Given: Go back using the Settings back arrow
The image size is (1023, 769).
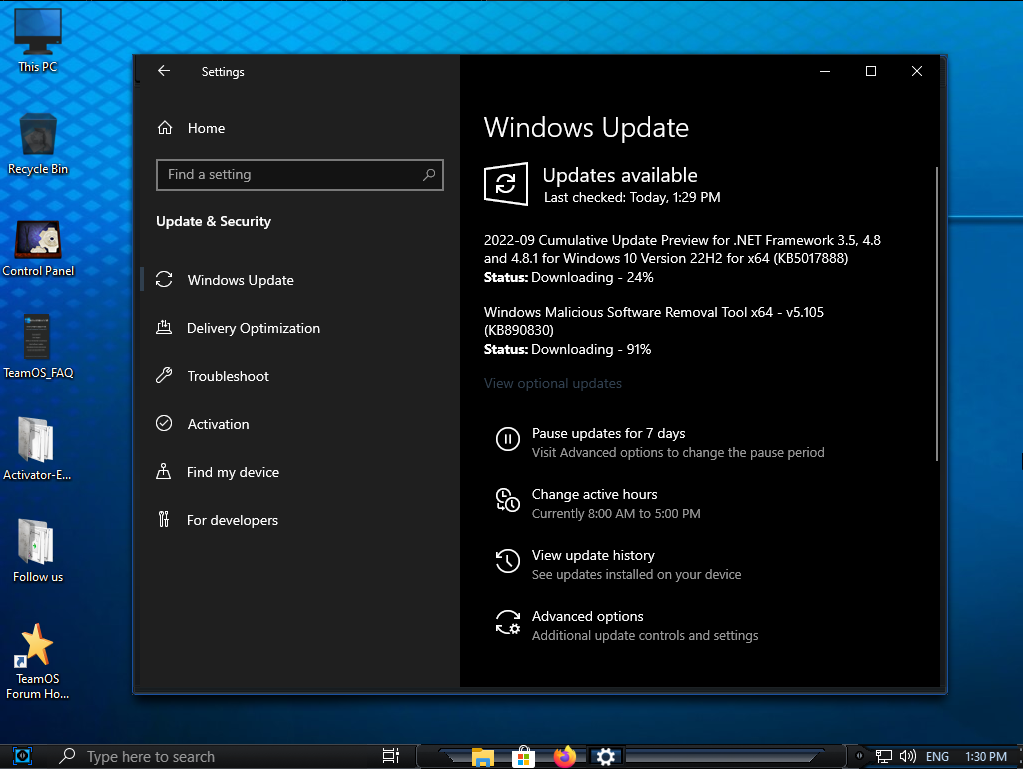Looking at the screenshot, I should pos(164,71).
